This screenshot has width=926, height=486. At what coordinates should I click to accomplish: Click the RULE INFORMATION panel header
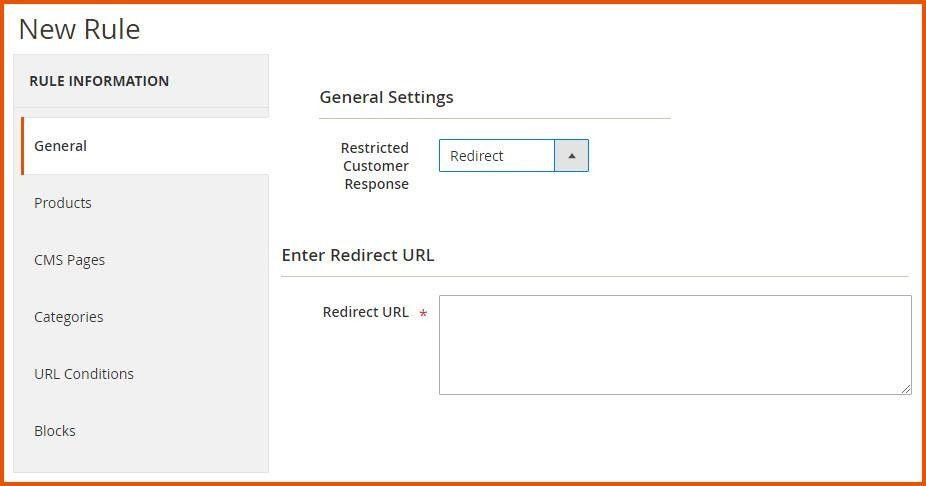99,81
